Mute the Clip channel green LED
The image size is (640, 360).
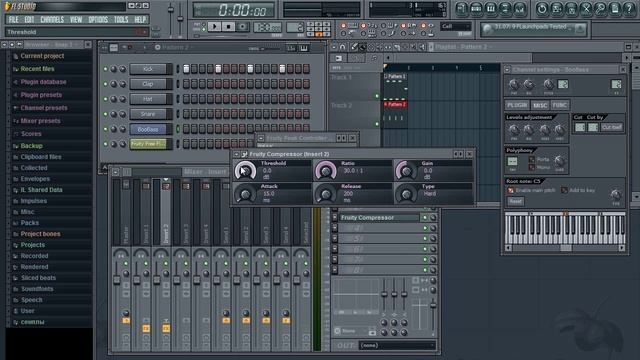(105, 84)
